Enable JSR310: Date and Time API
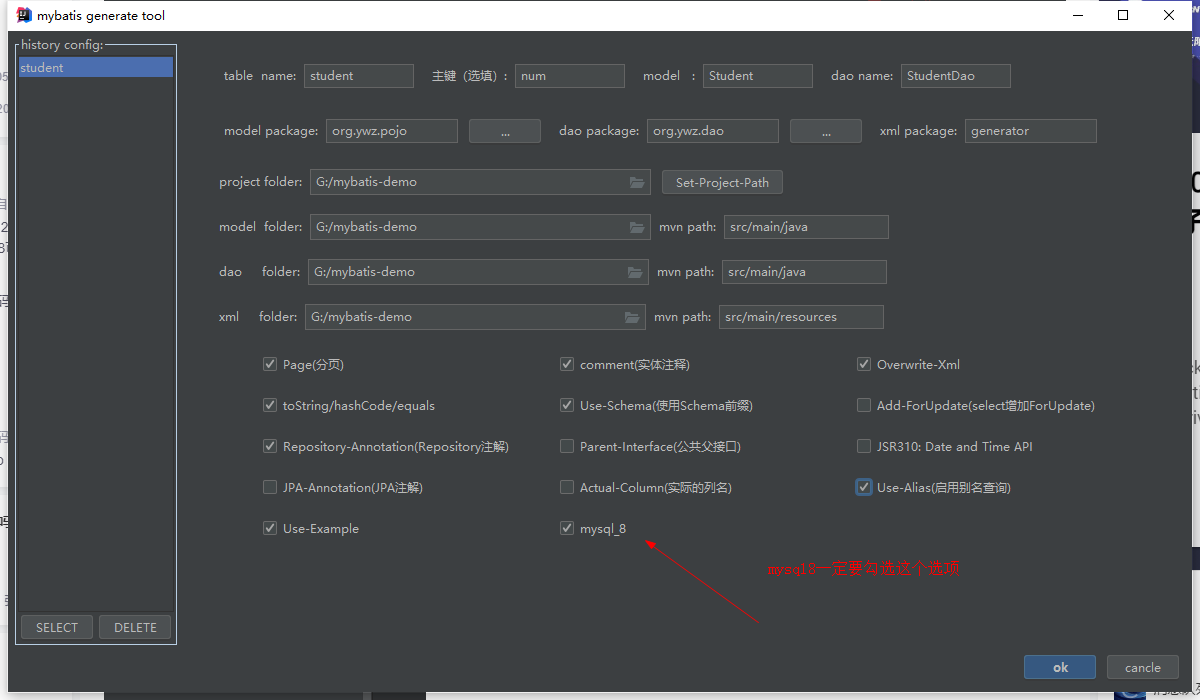 864,447
